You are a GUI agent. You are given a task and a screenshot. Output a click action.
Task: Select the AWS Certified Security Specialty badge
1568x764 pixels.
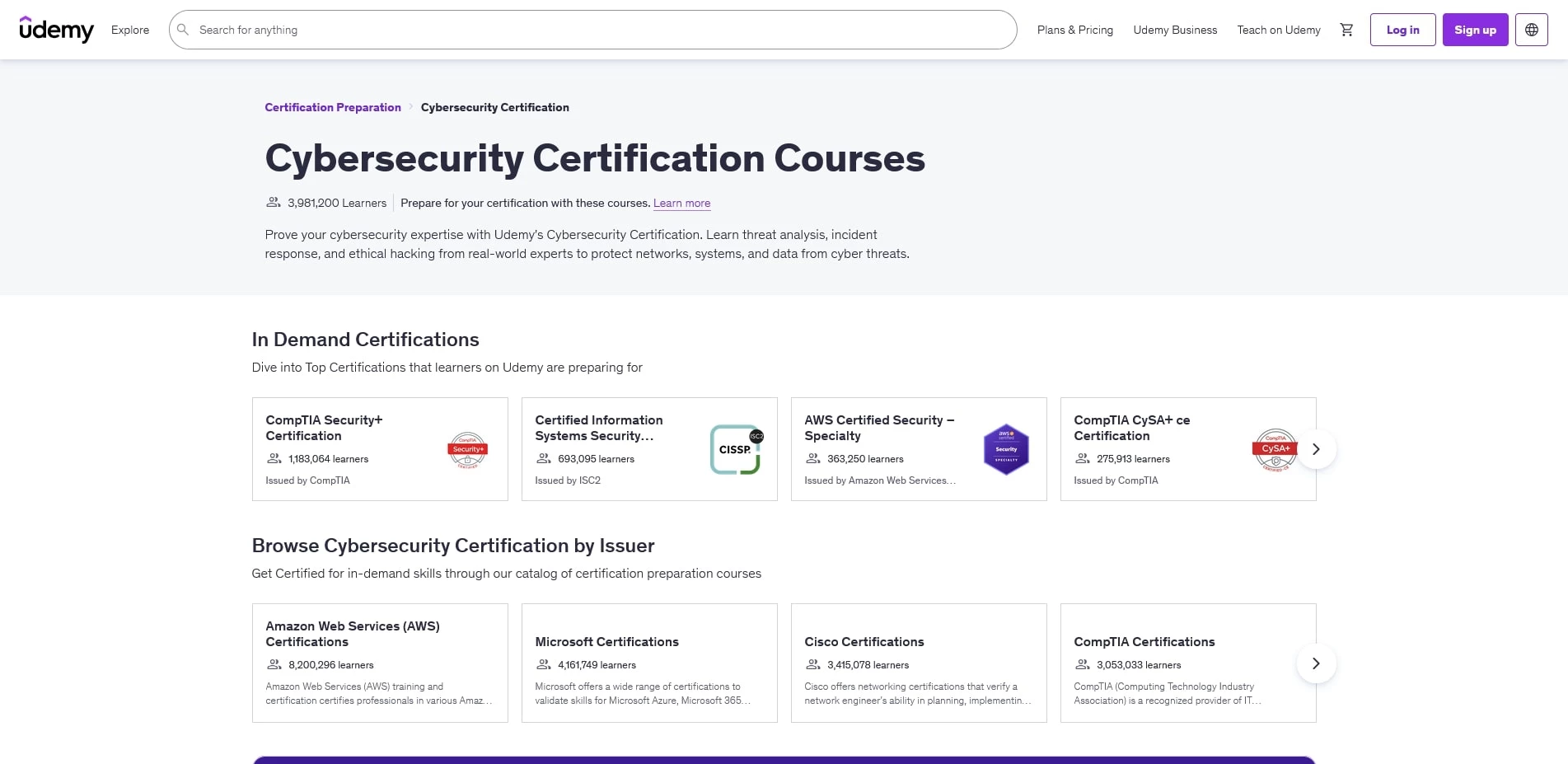1005,449
